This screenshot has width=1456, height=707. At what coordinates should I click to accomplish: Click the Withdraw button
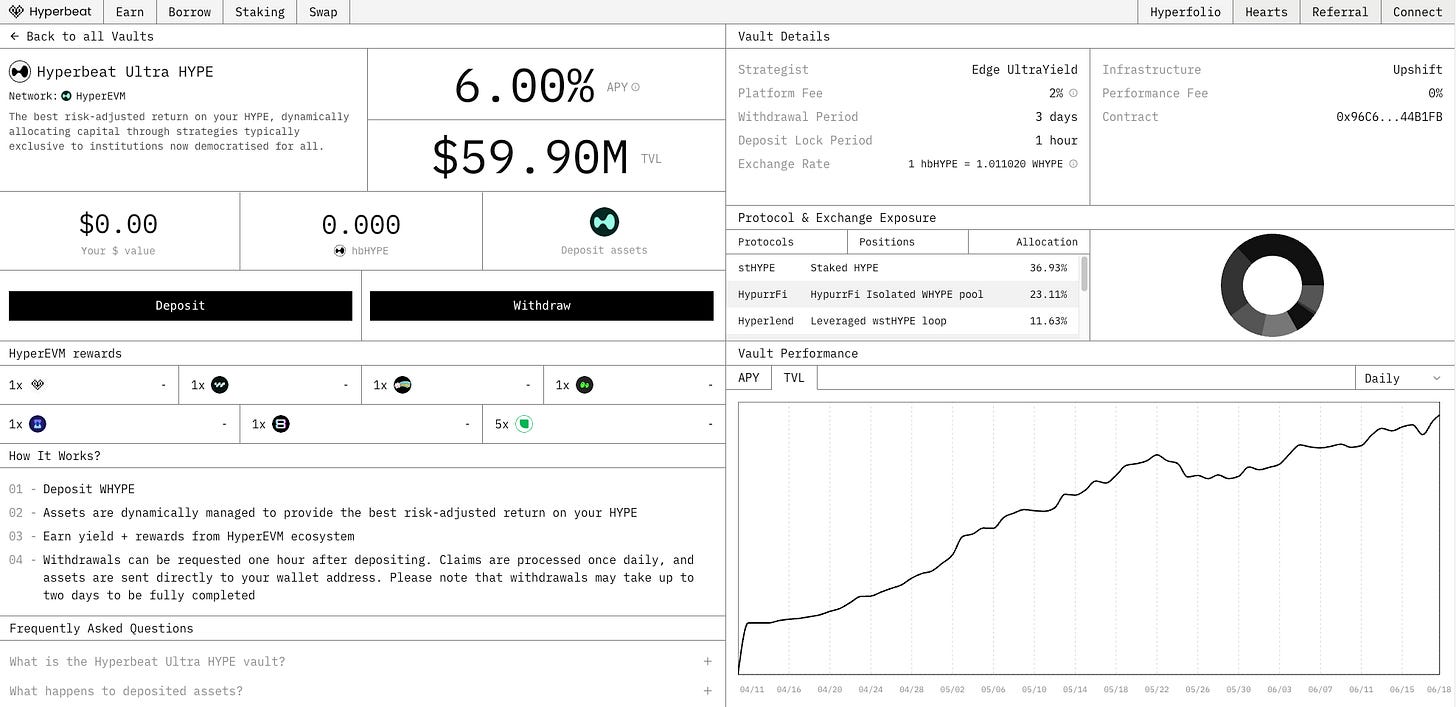[x=542, y=306]
